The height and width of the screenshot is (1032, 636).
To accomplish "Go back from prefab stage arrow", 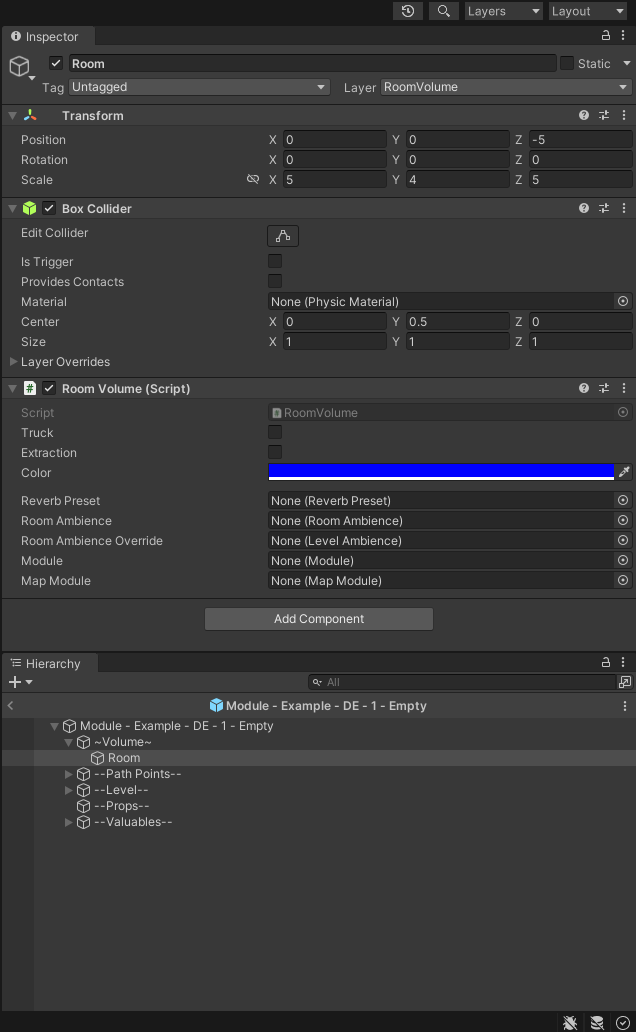I will tap(11, 706).
